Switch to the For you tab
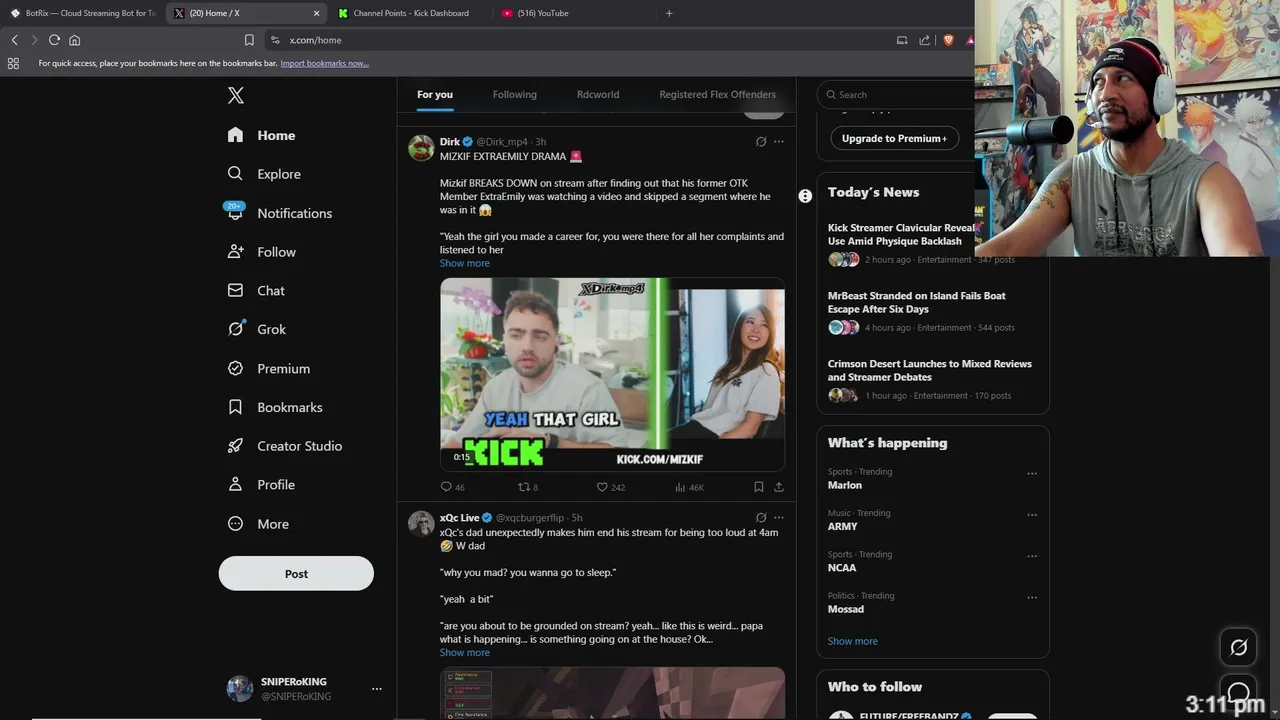The height and width of the screenshot is (720, 1280). [x=435, y=95]
